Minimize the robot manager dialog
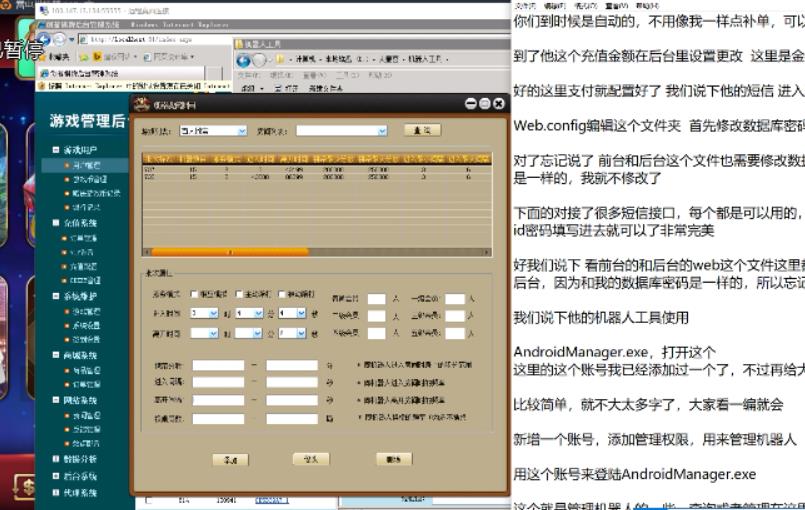805x510 pixels. click(x=471, y=103)
